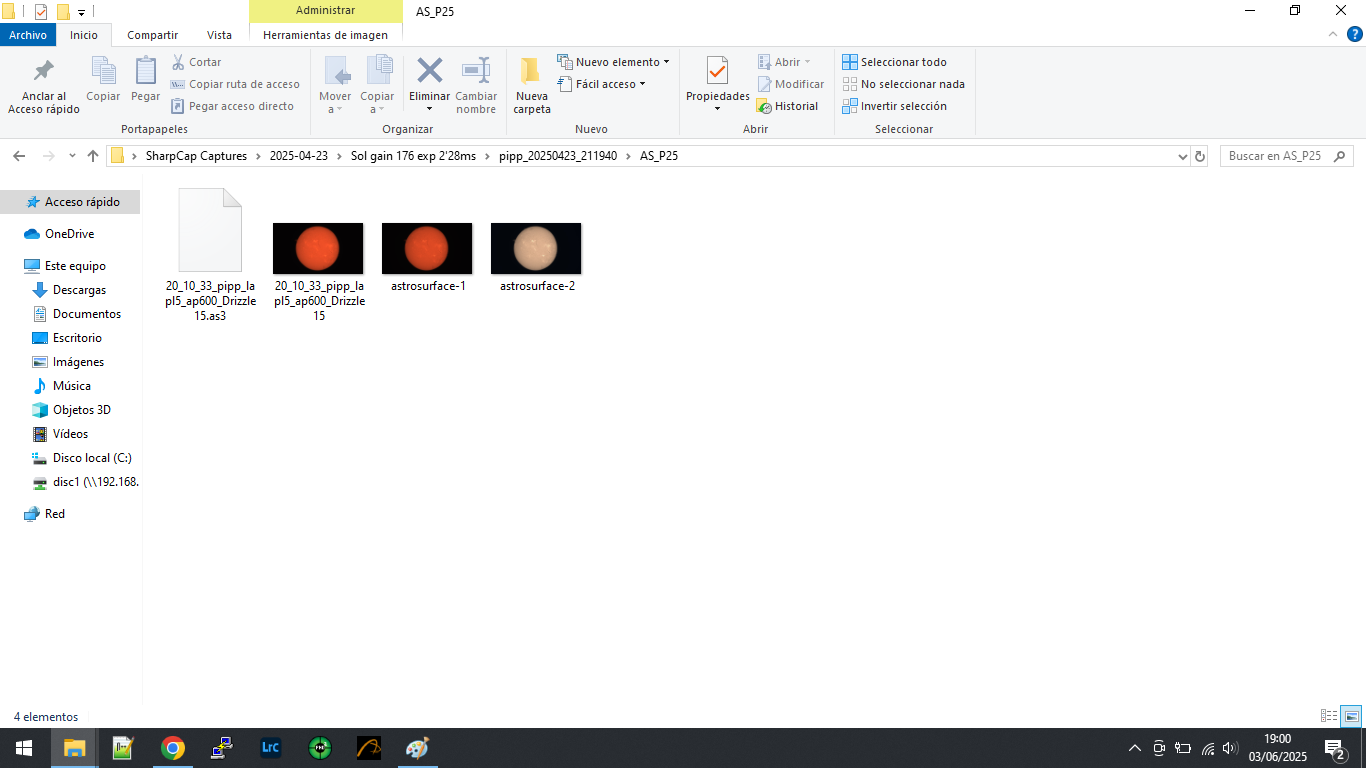Go up one folder level arrow
Screen dimensions: 1366x768
pos(93,156)
